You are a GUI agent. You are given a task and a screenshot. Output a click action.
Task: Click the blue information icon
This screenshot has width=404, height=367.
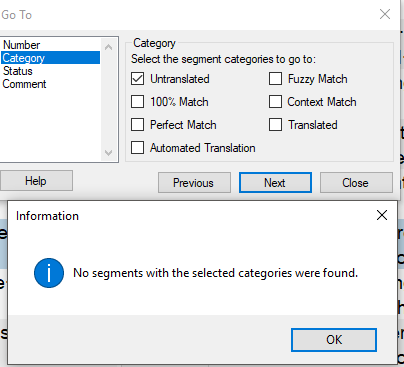click(x=49, y=273)
